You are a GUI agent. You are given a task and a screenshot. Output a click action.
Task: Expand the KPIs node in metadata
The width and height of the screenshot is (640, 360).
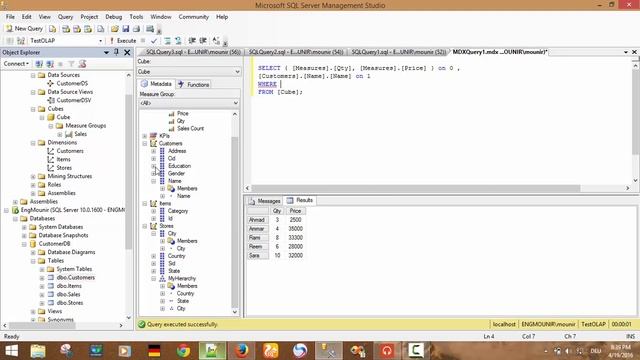145,136
